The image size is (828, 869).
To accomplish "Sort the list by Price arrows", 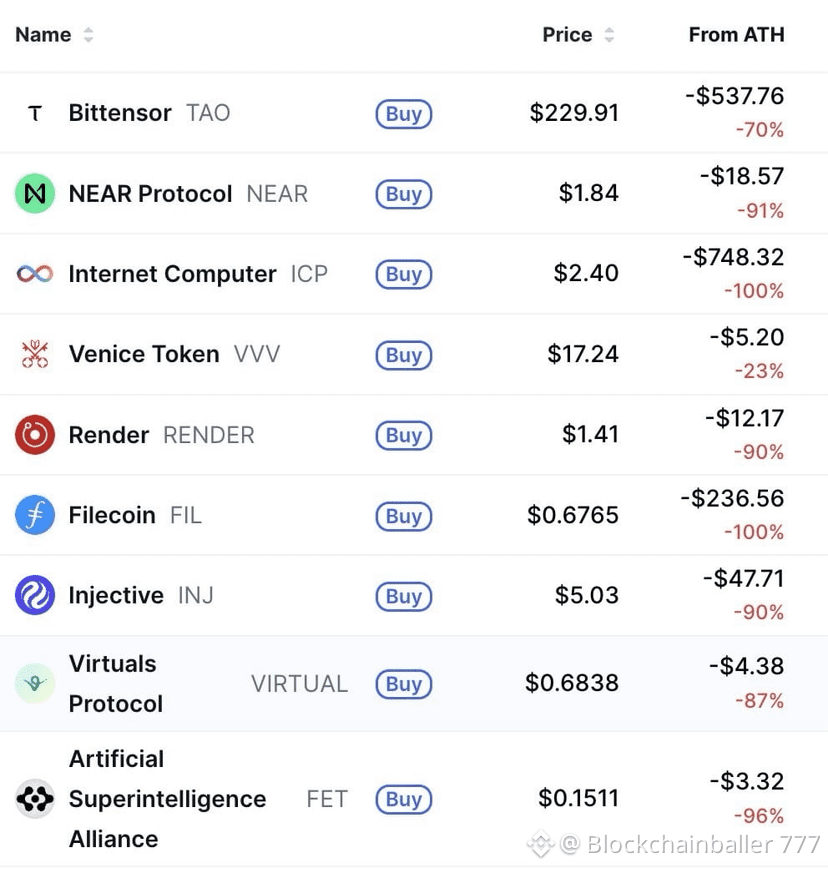I will 609,35.
